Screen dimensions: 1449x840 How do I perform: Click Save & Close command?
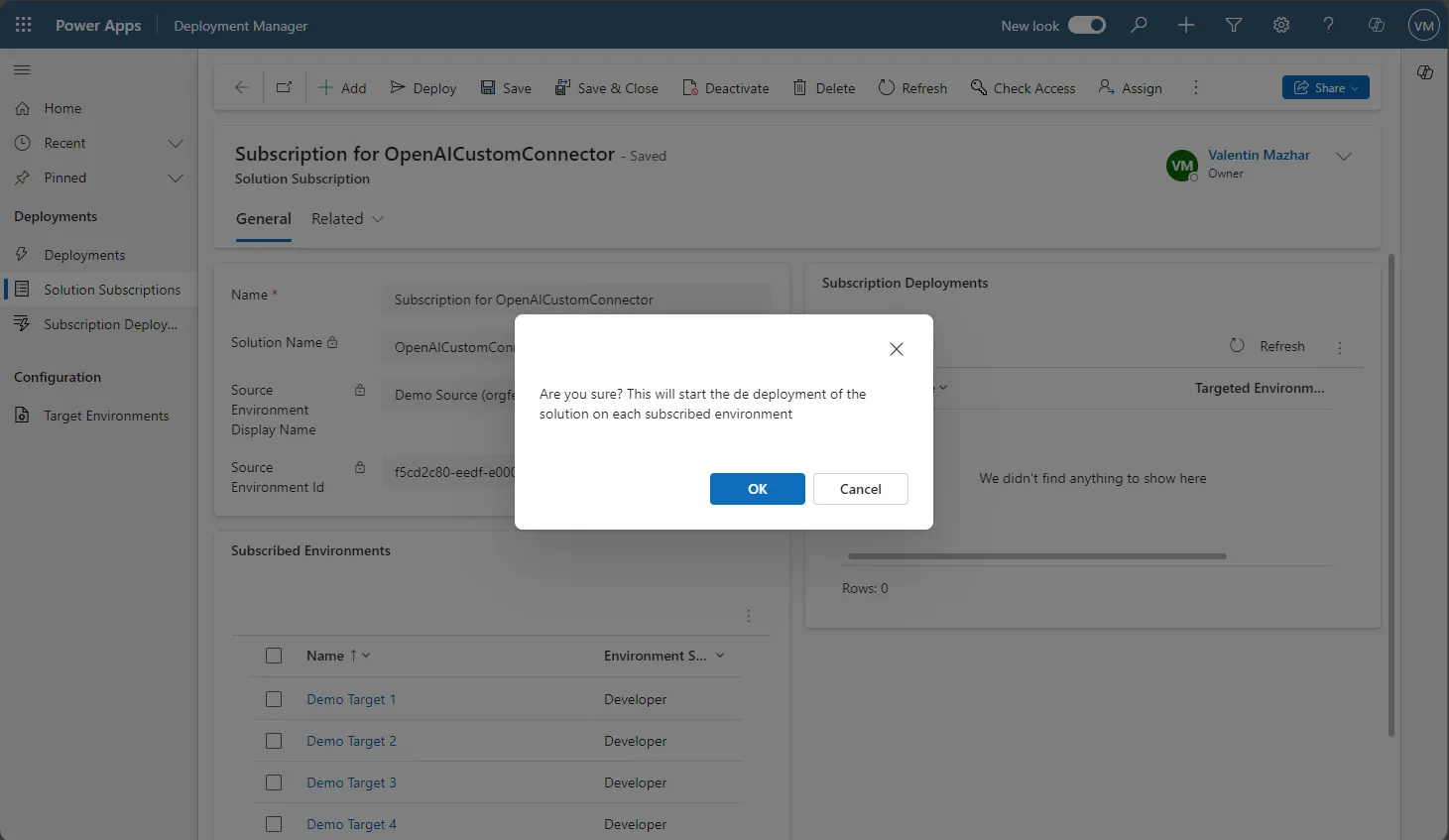pos(606,88)
